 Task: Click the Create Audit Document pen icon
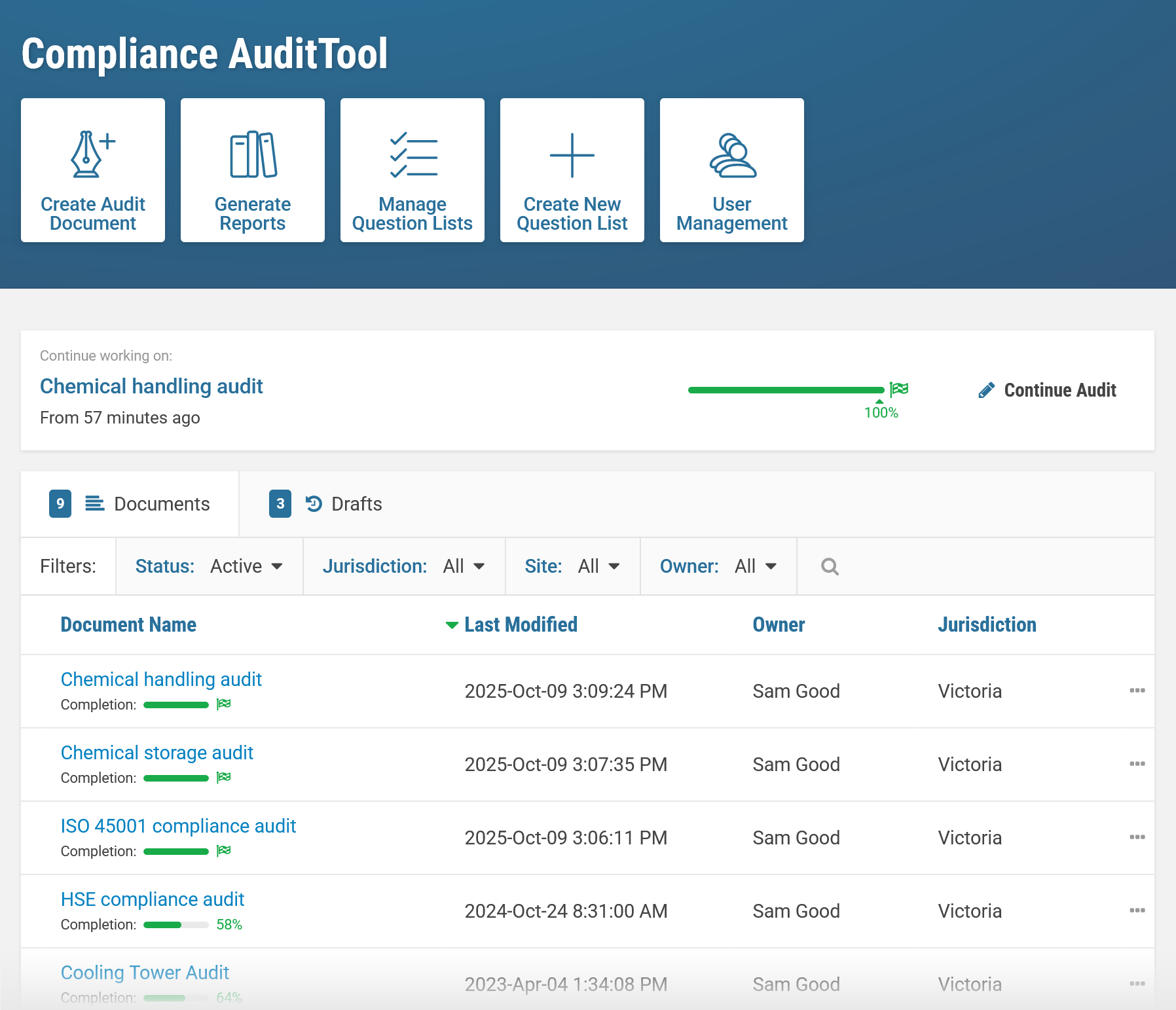click(x=93, y=154)
